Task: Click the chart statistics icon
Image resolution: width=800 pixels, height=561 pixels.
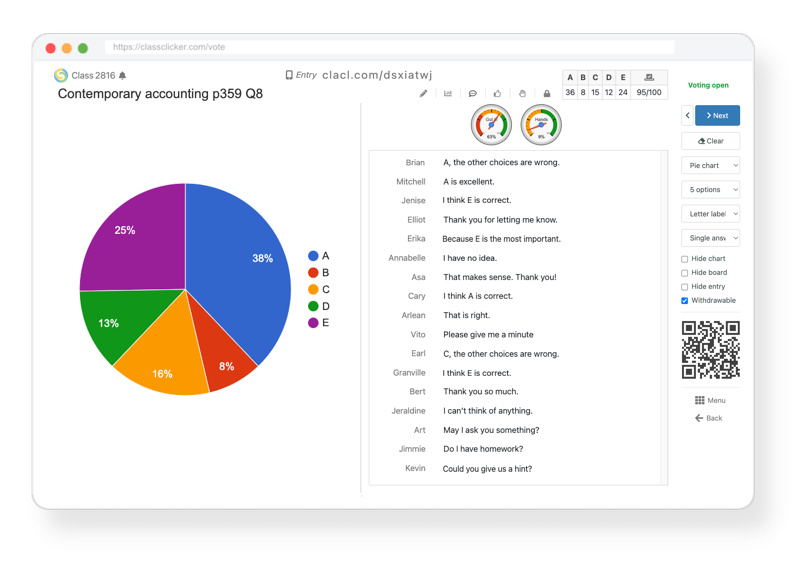Action: tap(448, 93)
